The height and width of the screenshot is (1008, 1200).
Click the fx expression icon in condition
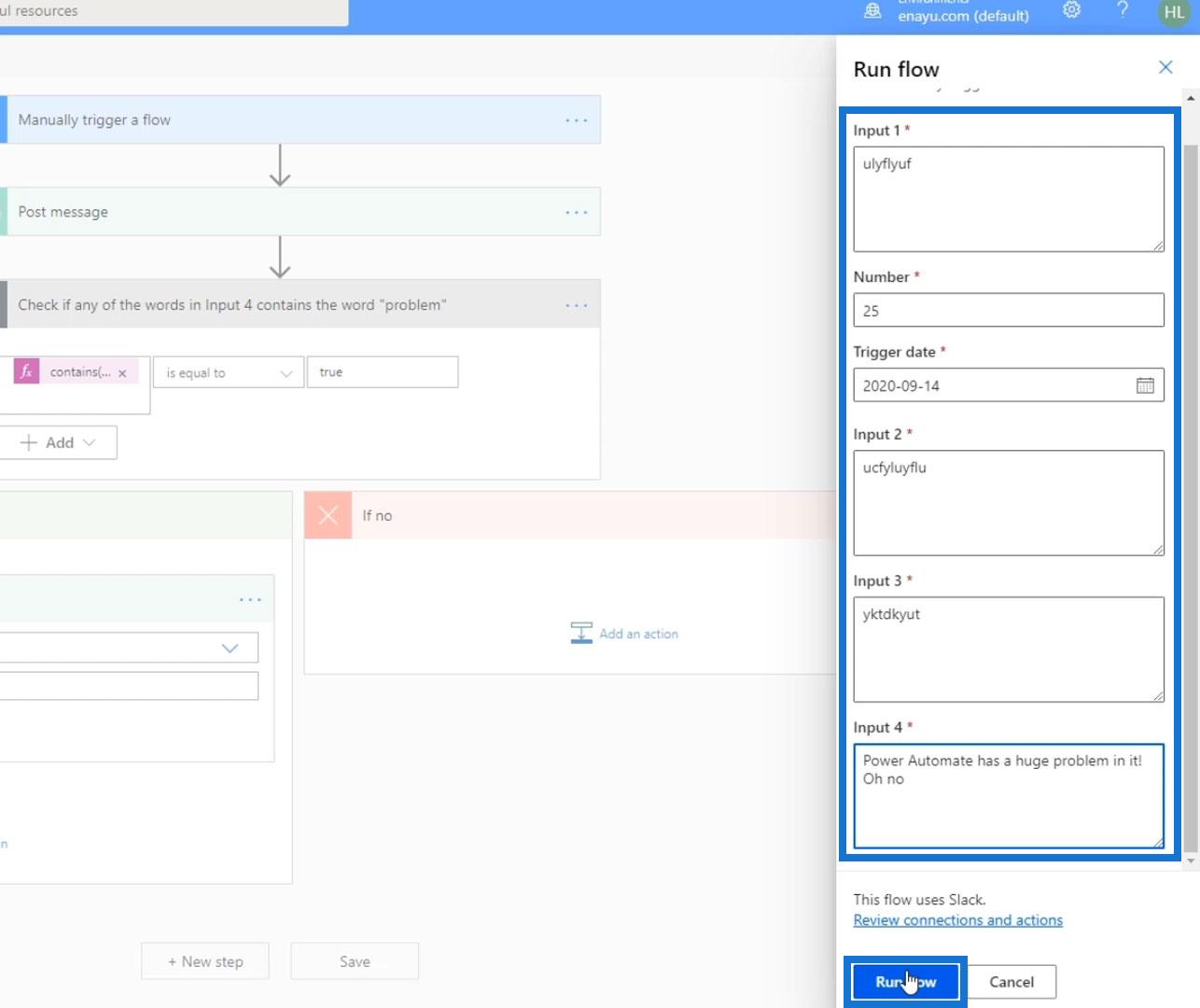pyautogui.click(x=26, y=371)
